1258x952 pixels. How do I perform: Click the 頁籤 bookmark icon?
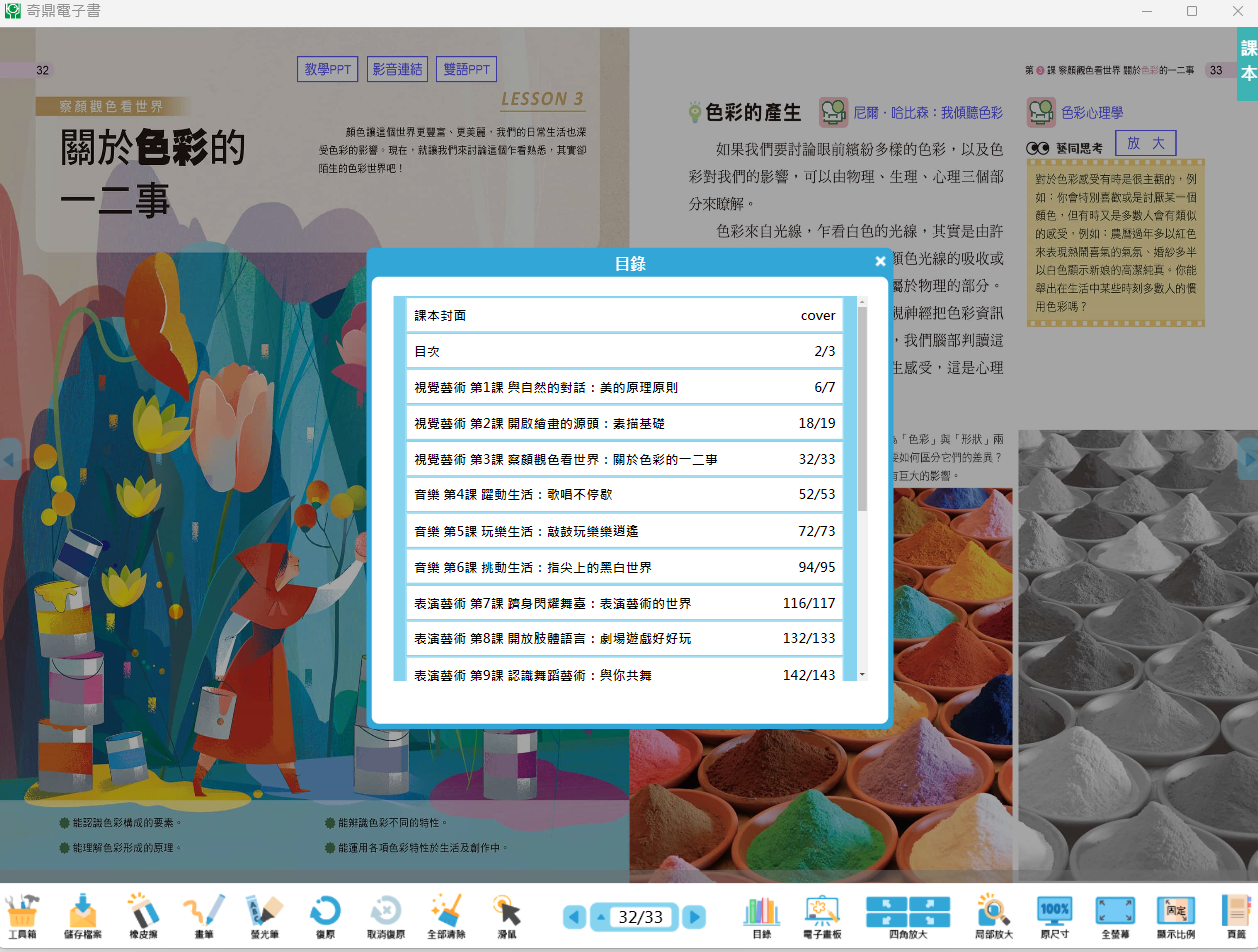(1237, 915)
